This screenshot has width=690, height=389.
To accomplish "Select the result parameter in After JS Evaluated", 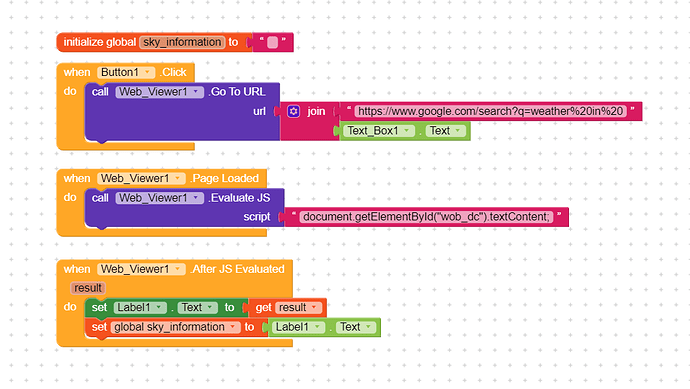I will pos(88,288).
